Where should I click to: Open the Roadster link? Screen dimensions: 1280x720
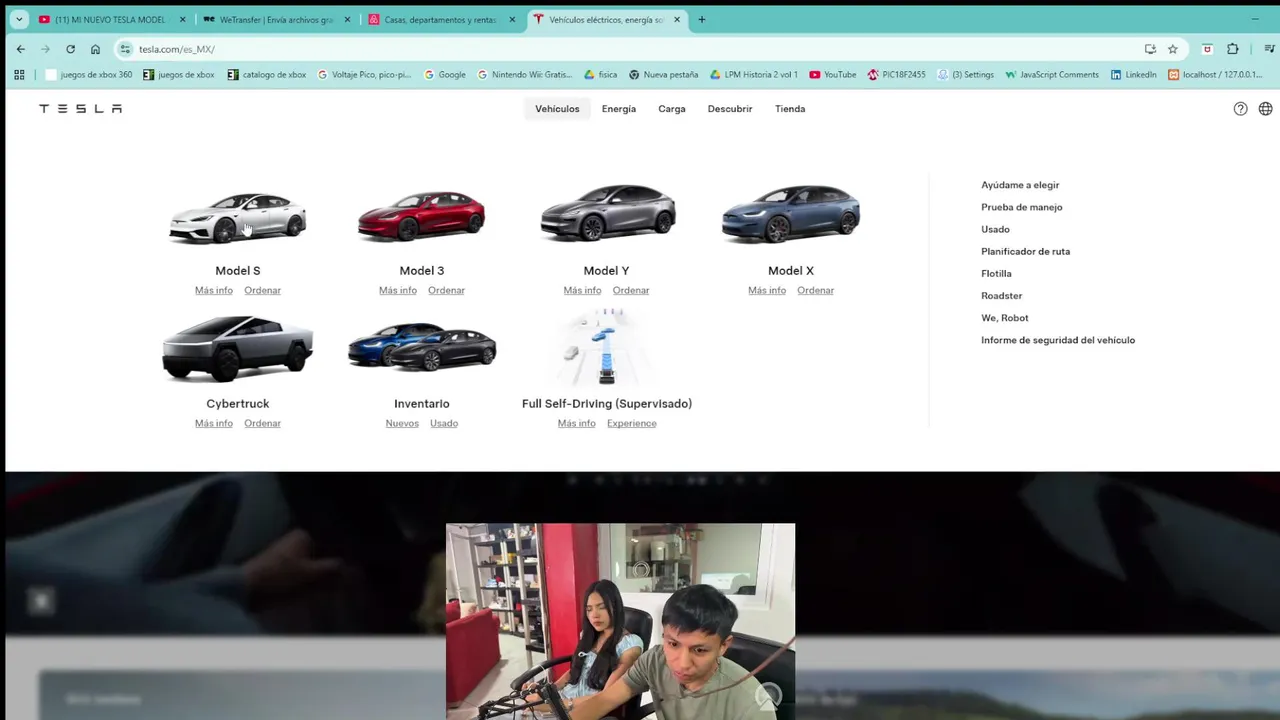1001,296
